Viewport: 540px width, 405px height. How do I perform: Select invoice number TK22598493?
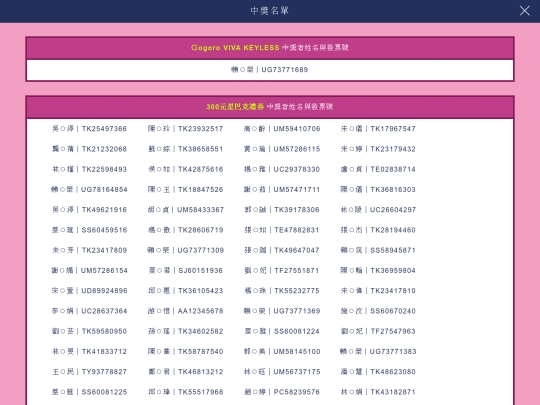[x=90, y=169]
